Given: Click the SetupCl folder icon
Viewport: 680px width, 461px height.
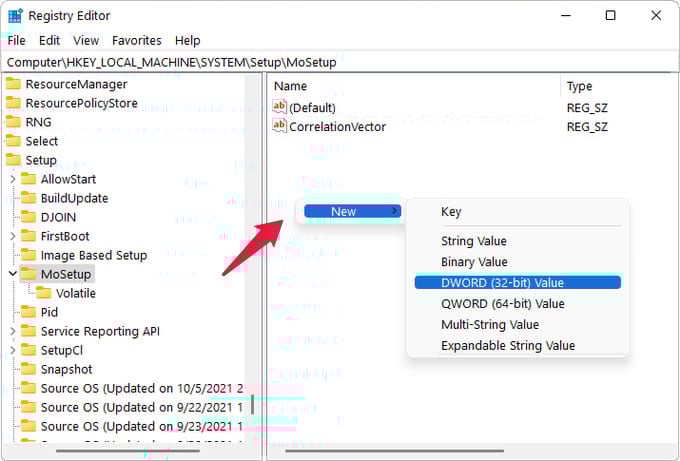Looking at the screenshot, I should (x=29, y=350).
